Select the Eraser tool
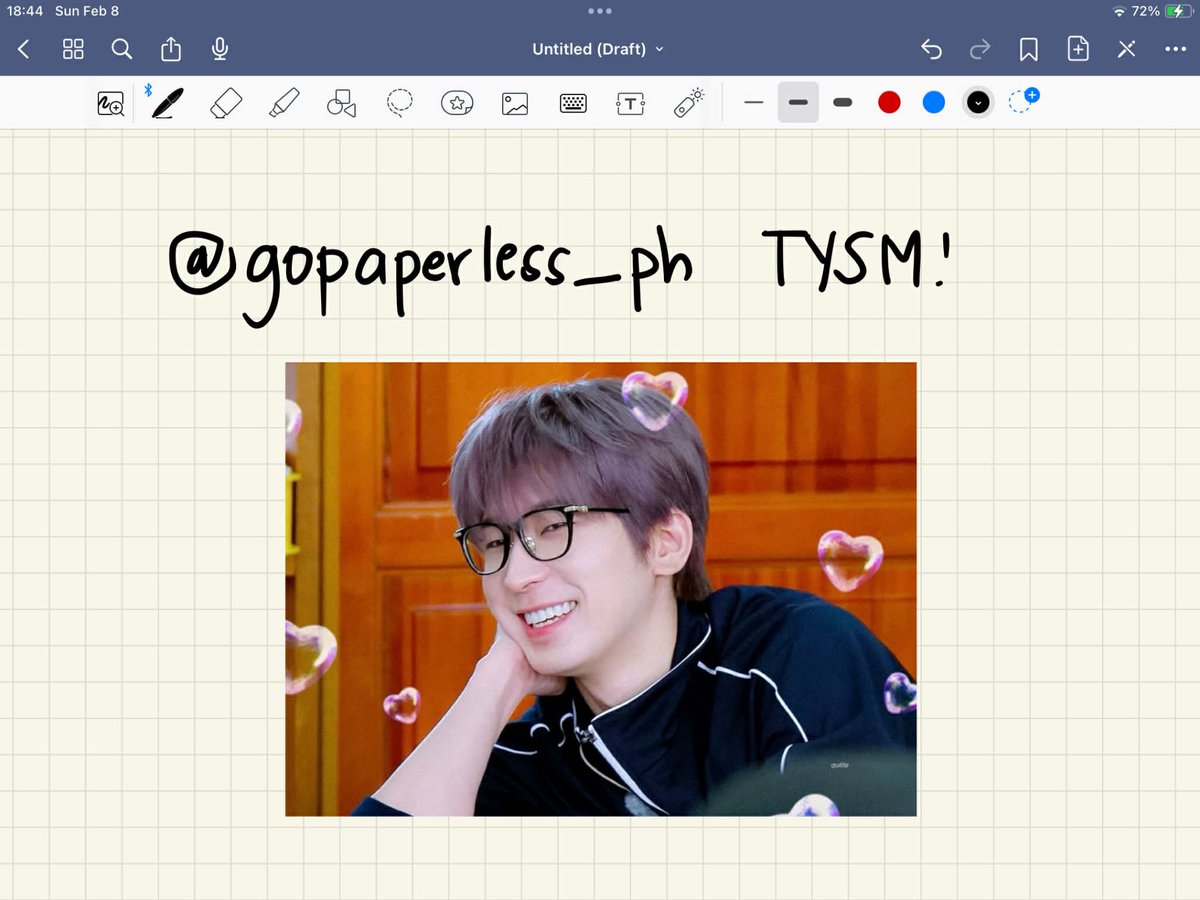The width and height of the screenshot is (1200, 900). 226,103
